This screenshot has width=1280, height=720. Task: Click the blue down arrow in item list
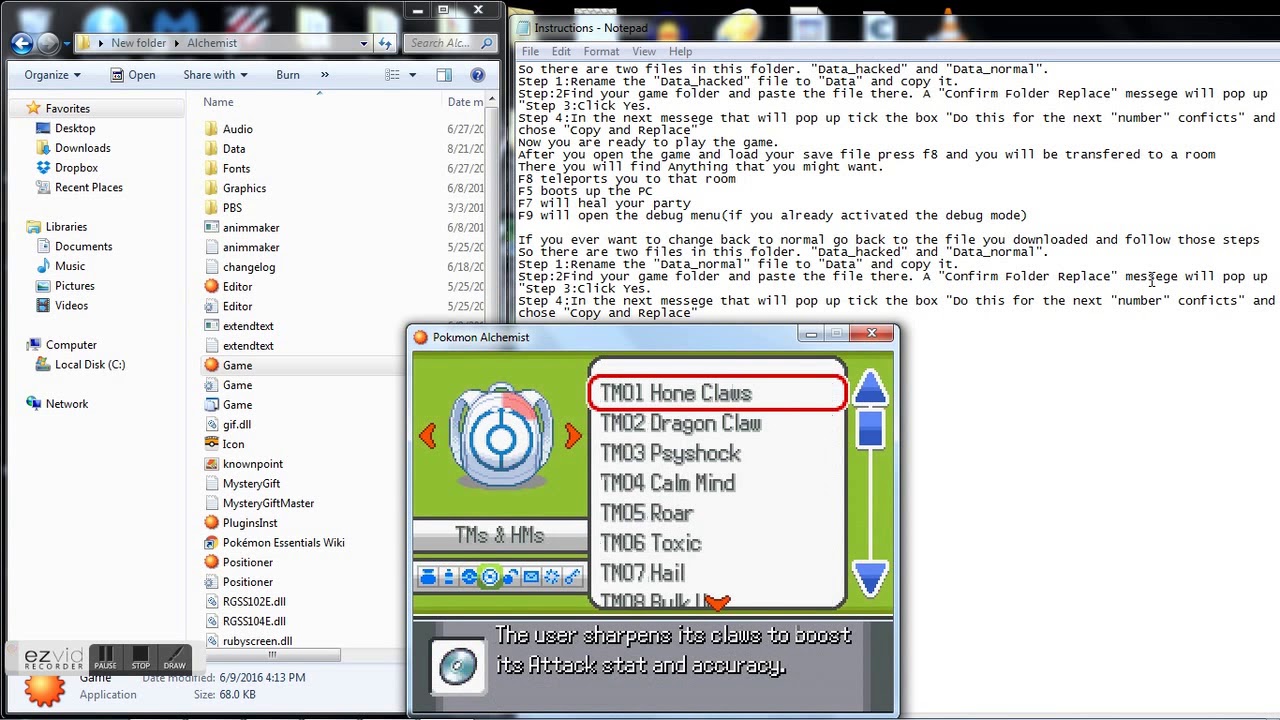(x=870, y=578)
